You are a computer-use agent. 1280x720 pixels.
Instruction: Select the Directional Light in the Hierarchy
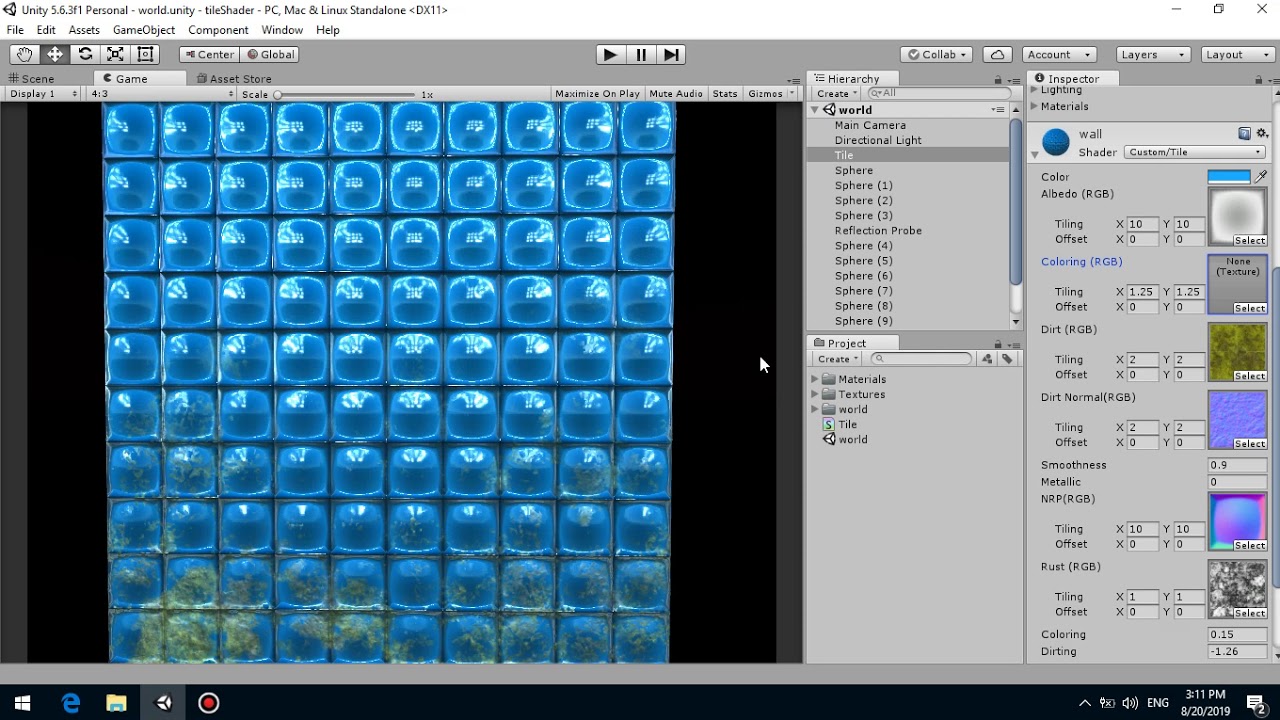pyautogui.click(x=878, y=140)
